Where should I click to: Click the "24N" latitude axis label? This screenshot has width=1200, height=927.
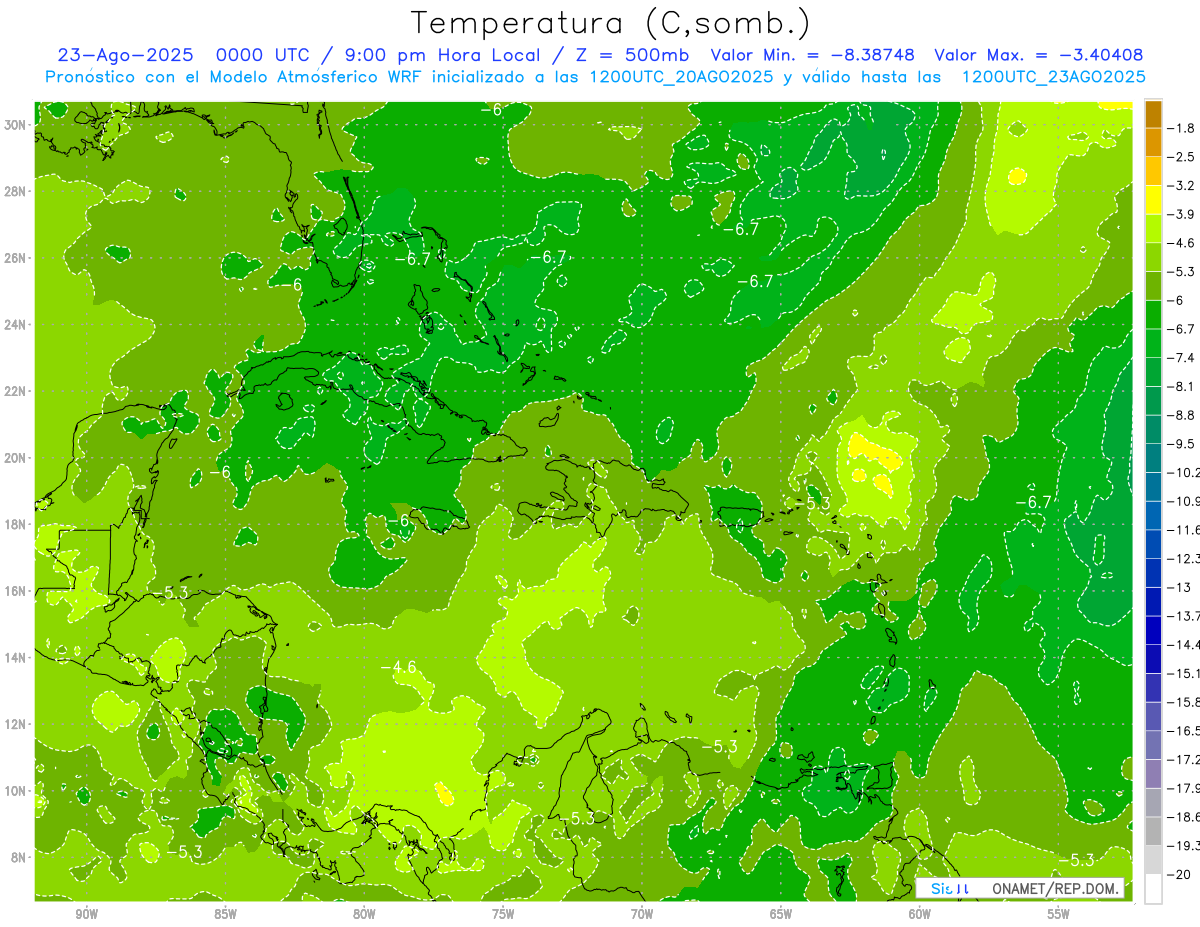17,325
